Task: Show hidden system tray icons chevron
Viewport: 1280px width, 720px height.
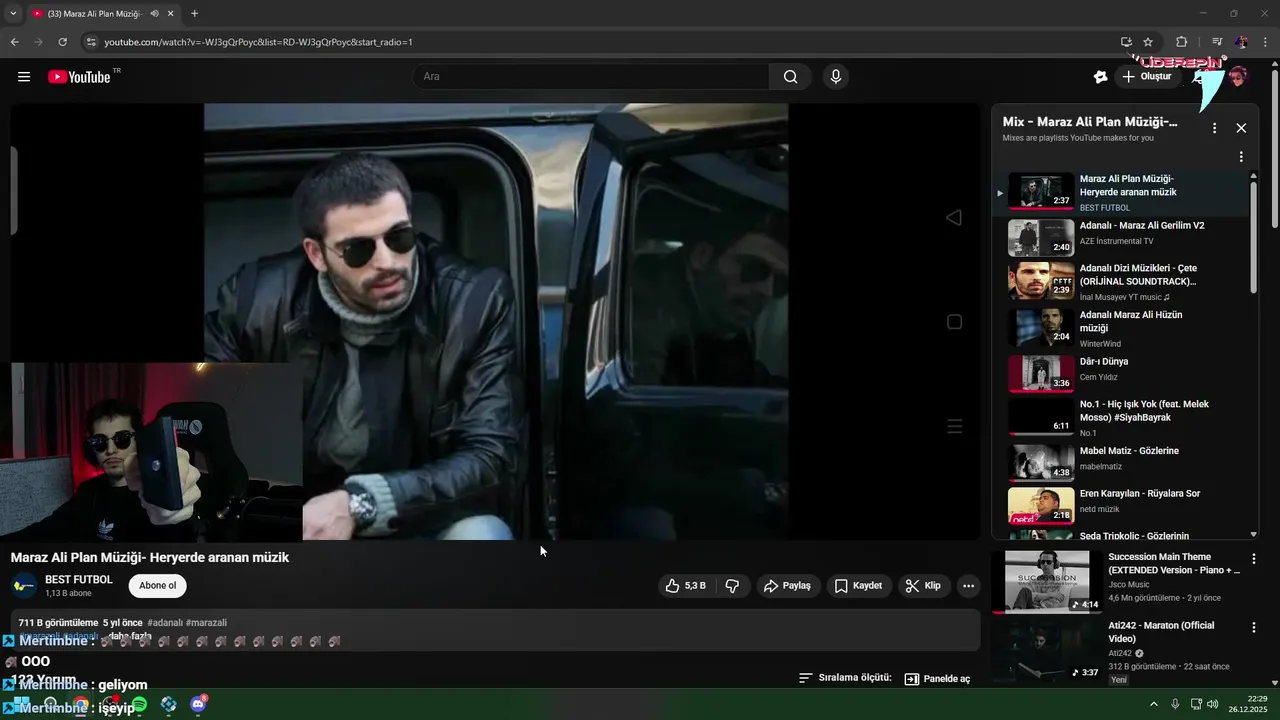Action: point(1153,705)
